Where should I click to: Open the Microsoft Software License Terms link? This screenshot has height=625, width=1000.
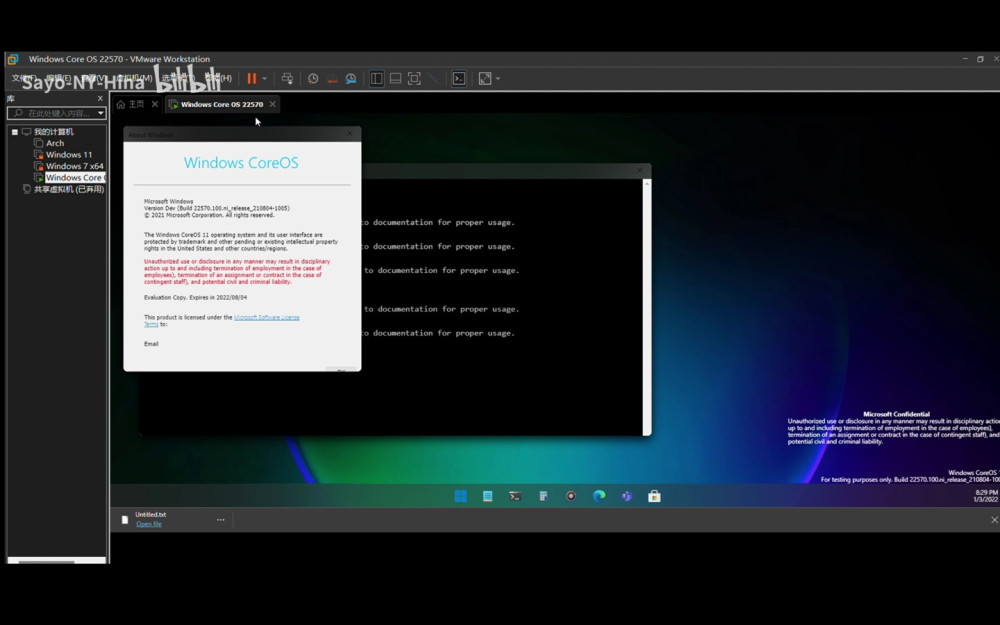pyautogui.click(x=266, y=317)
